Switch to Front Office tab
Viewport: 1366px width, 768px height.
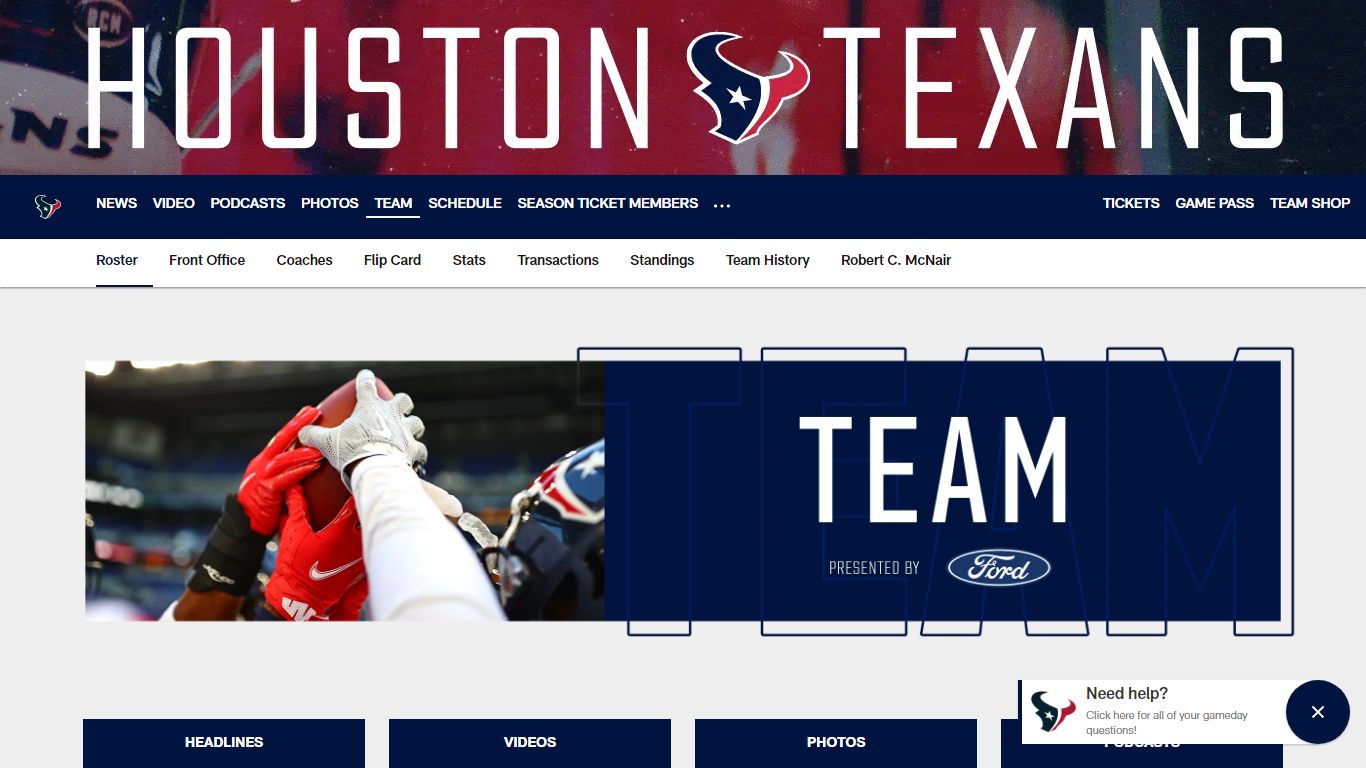(x=207, y=260)
